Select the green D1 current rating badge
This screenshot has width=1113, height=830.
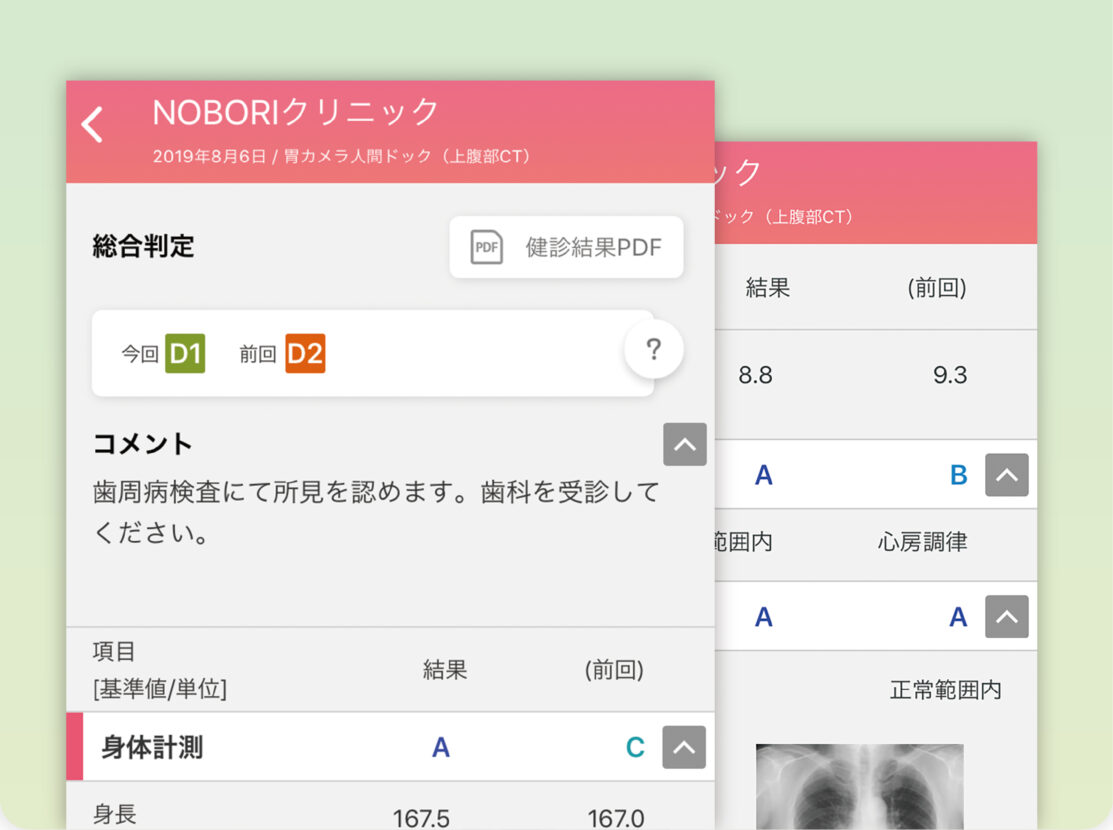tap(185, 354)
